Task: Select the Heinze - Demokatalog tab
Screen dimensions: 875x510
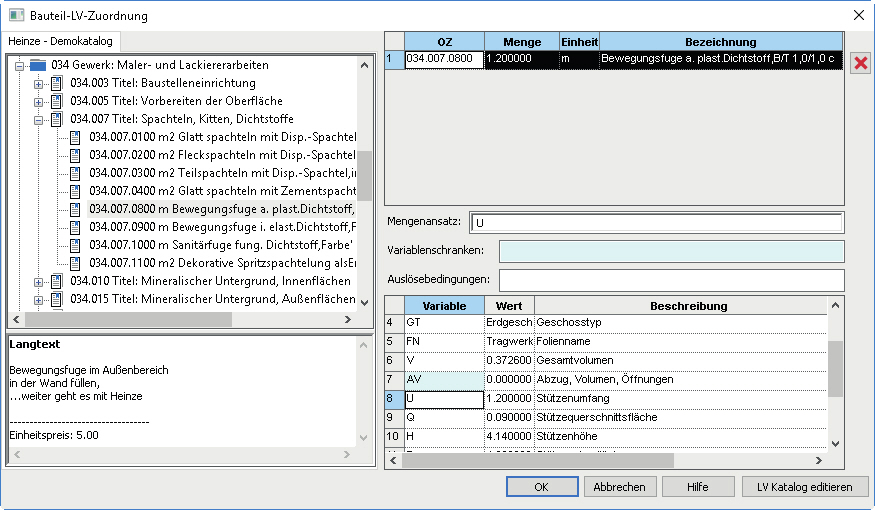Action: tap(60, 41)
